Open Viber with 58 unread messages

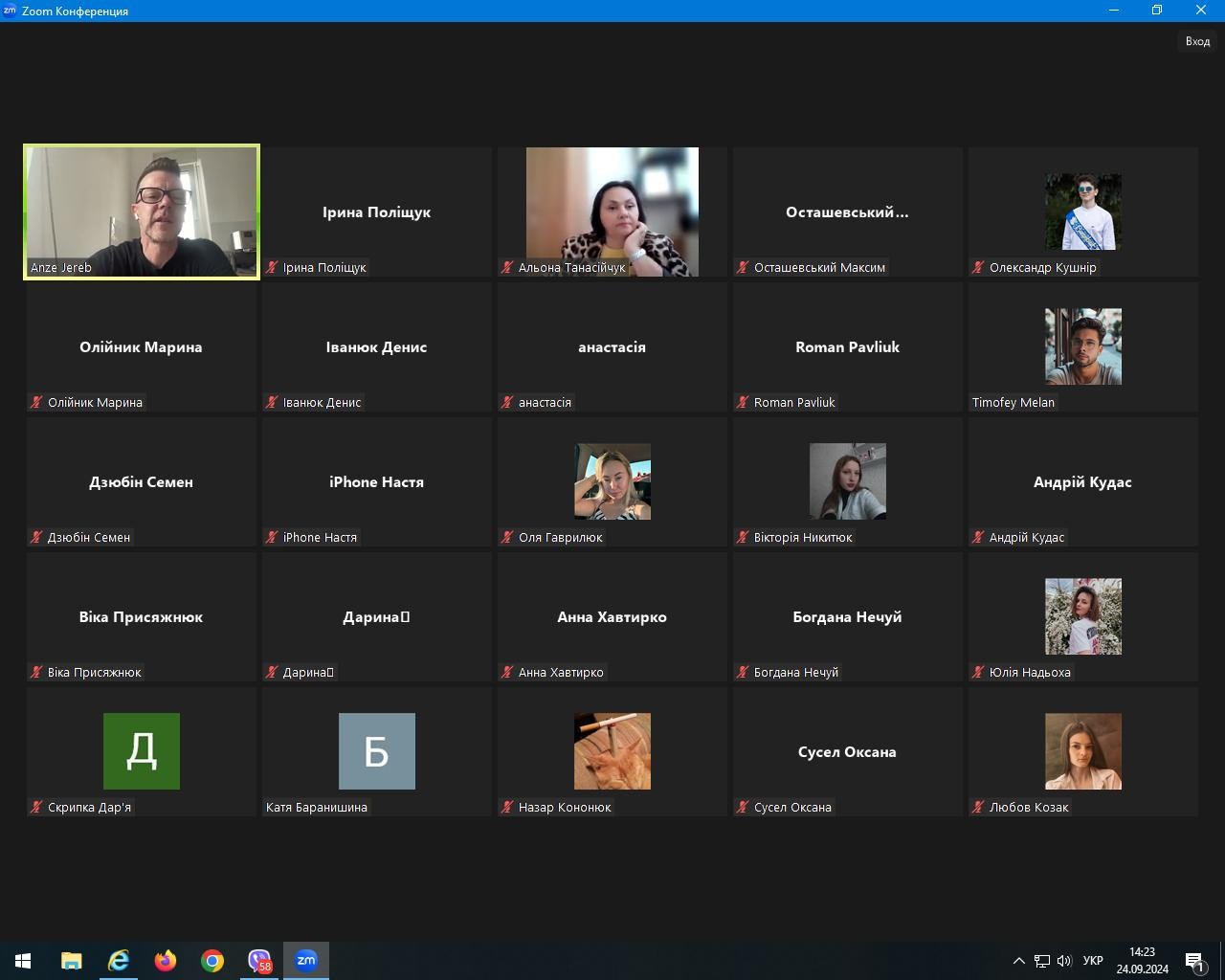[259, 960]
